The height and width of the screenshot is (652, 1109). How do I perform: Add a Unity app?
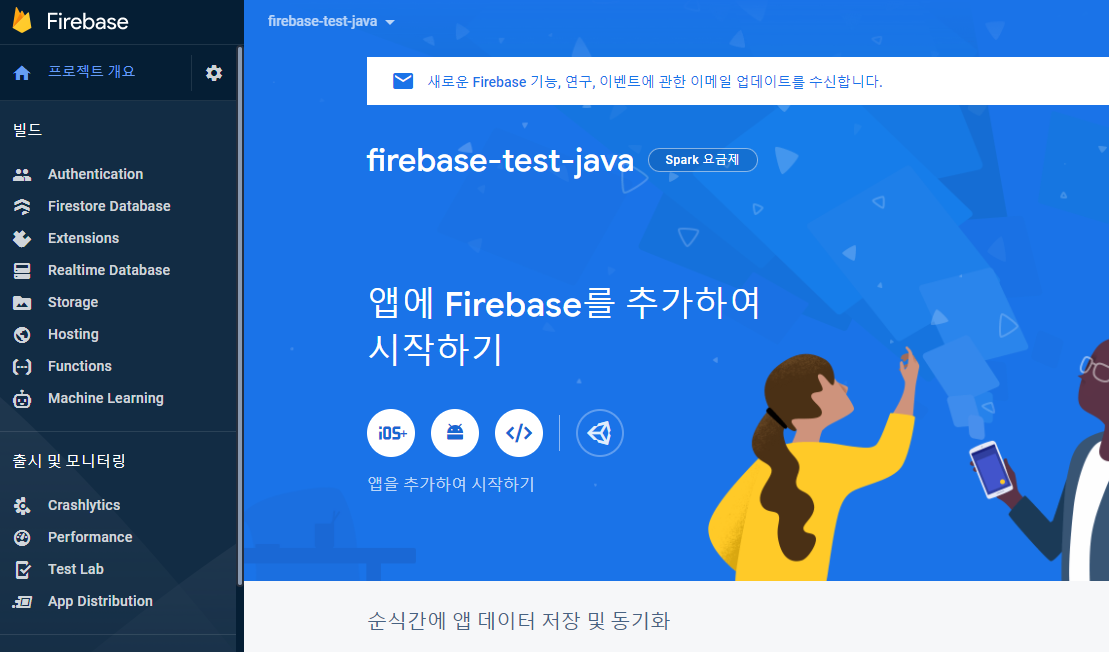[600, 433]
